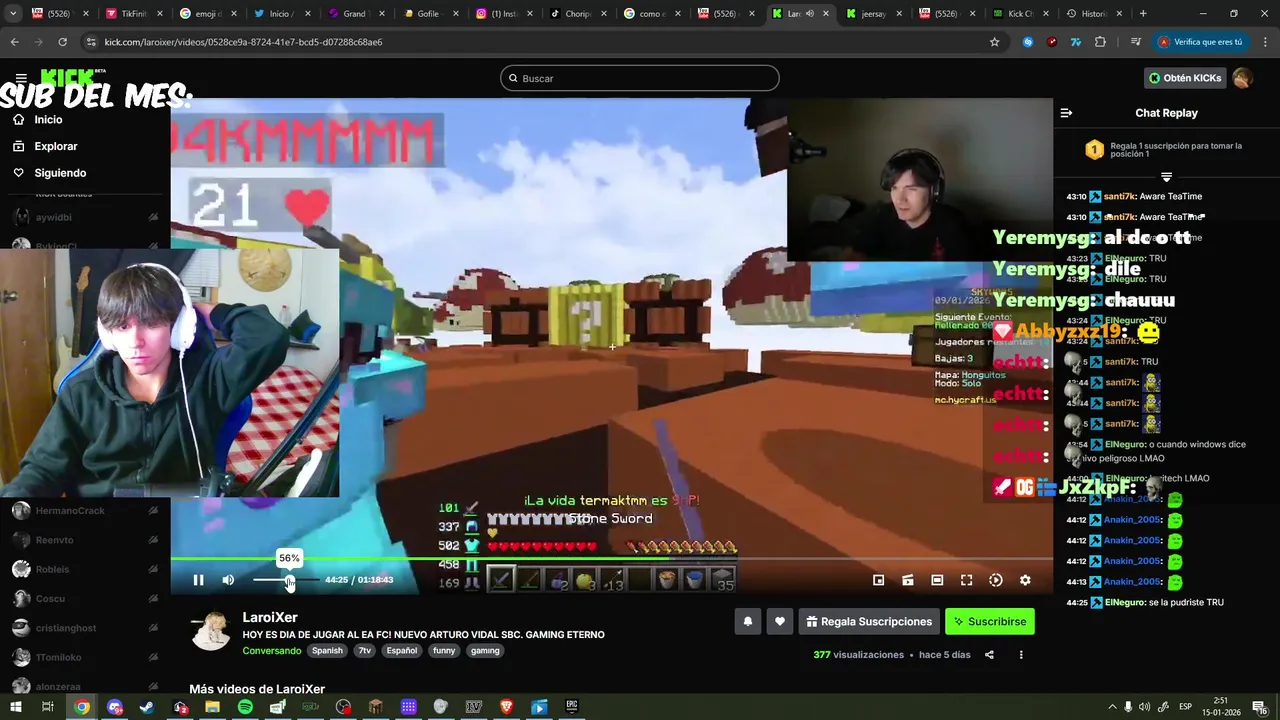Go to Inicio in sidebar
The height and width of the screenshot is (720, 1280).
[48, 119]
